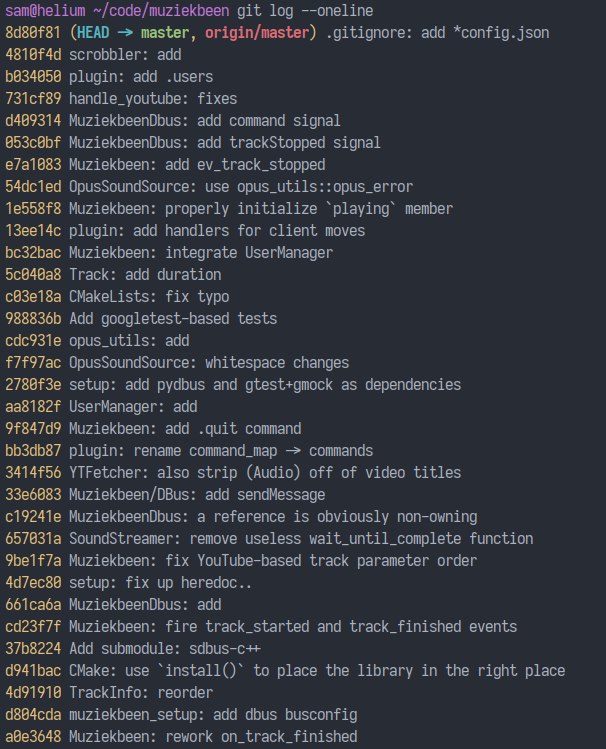Click the sam@helium prompt text
The height and width of the screenshot is (749, 606).
tap(40, 10)
